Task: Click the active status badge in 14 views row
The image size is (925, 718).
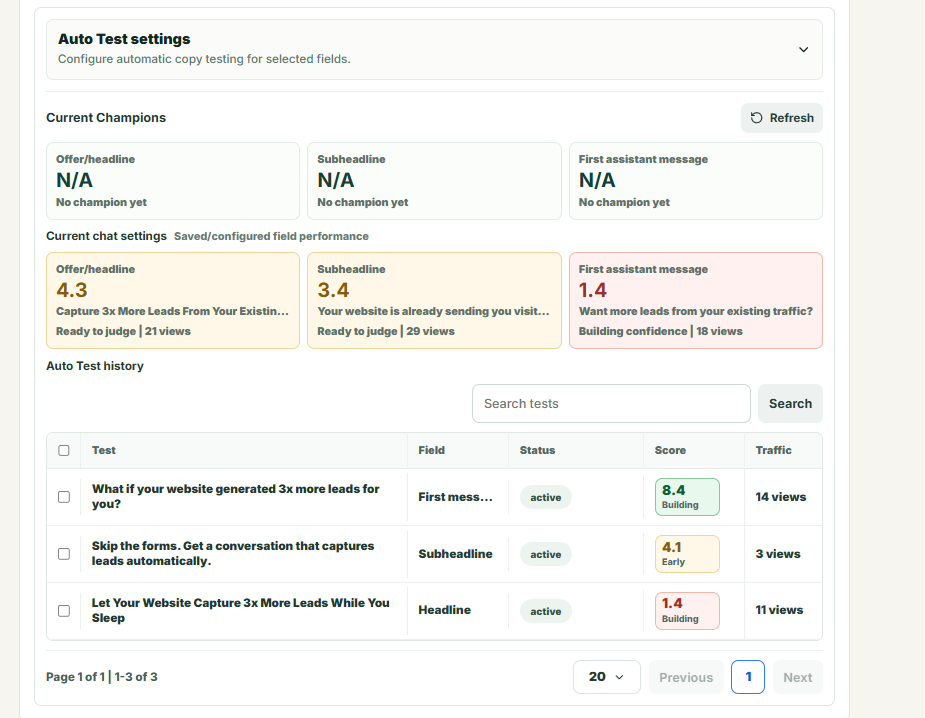Action: point(545,497)
